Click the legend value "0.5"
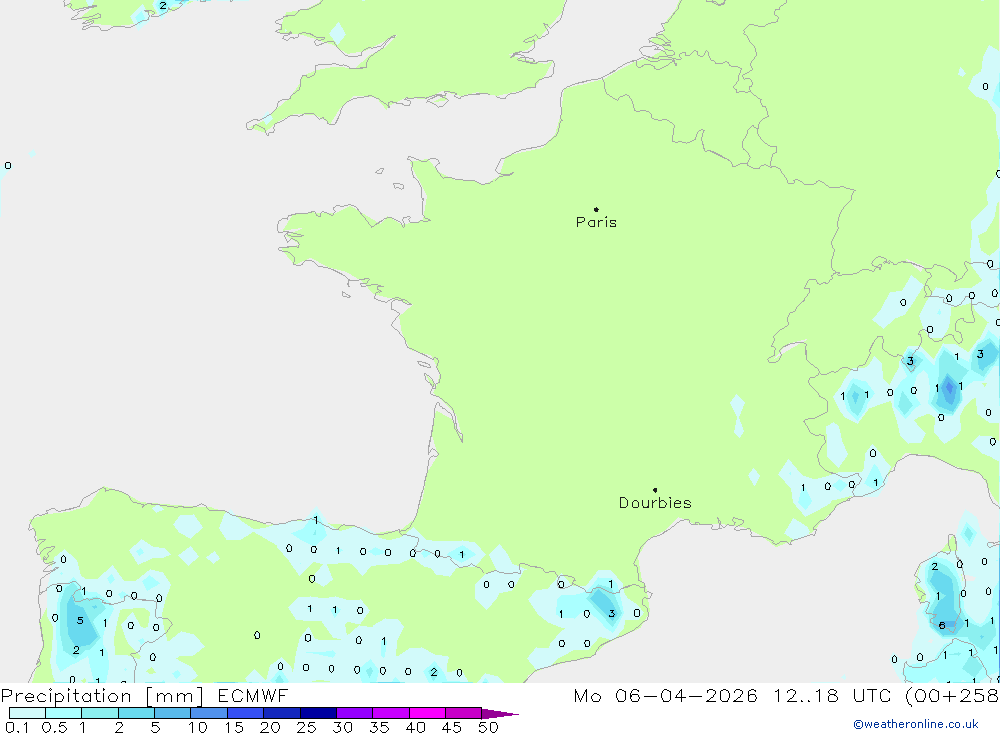 55,727
